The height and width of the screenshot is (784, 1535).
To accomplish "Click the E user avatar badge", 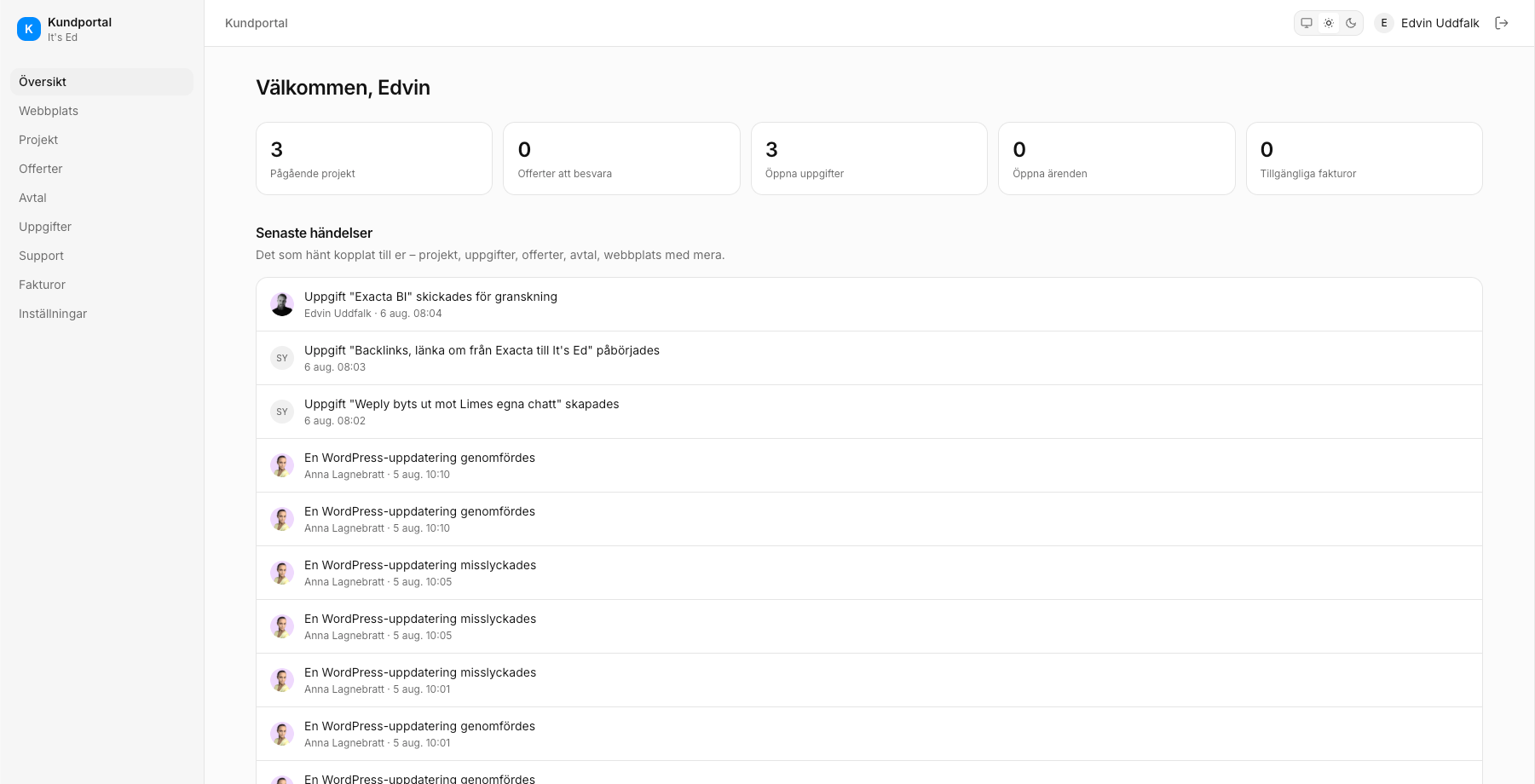I will pyautogui.click(x=1384, y=23).
